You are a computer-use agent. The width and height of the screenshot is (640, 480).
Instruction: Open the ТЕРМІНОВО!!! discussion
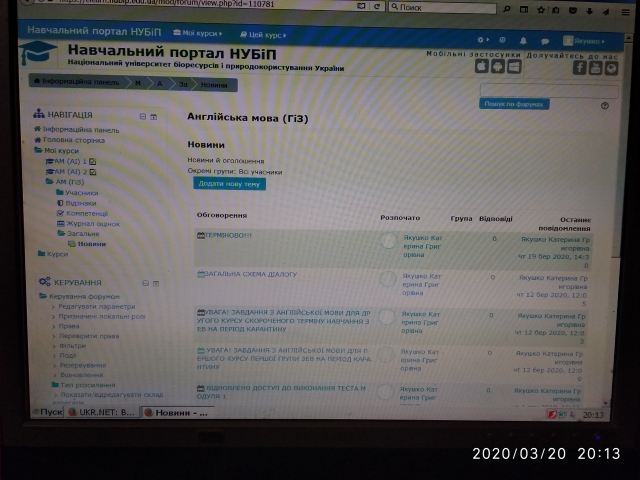228,236
